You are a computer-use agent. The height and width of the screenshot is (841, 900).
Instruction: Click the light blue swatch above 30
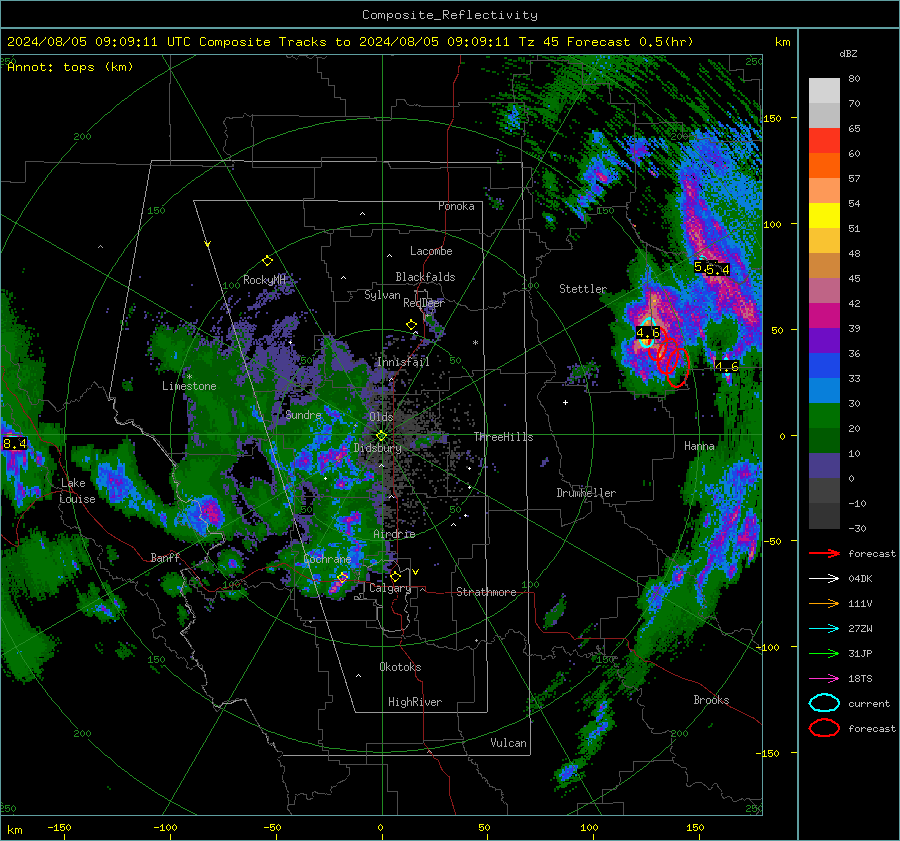824,390
